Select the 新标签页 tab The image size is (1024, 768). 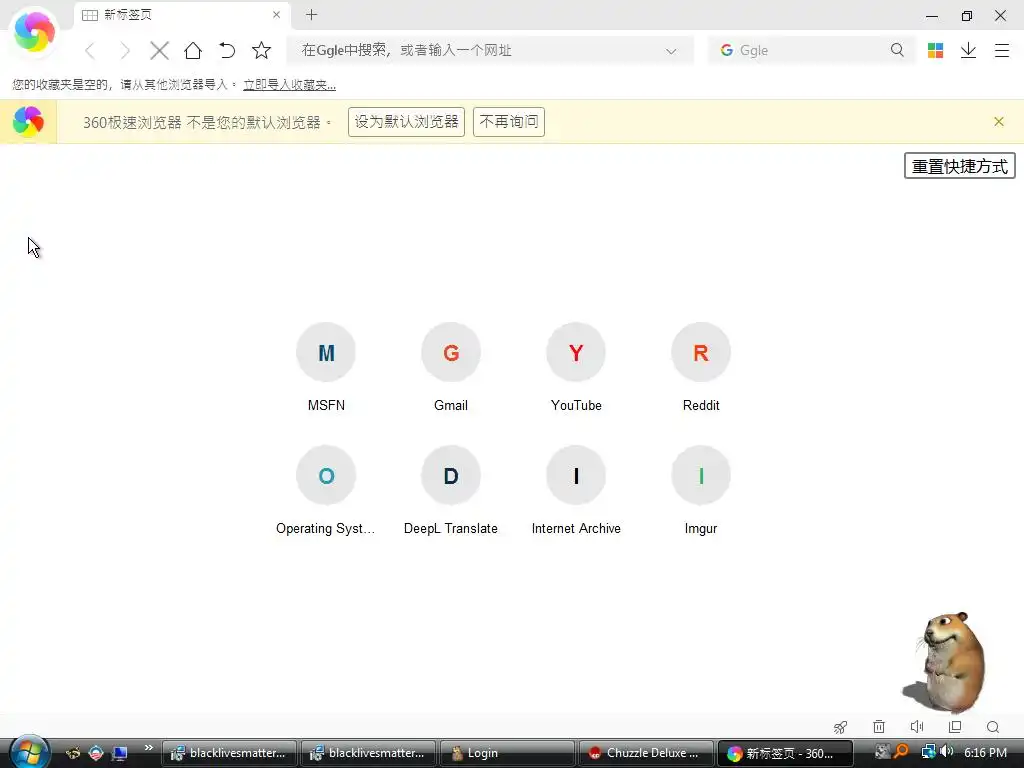pyautogui.click(x=182, y=15)
